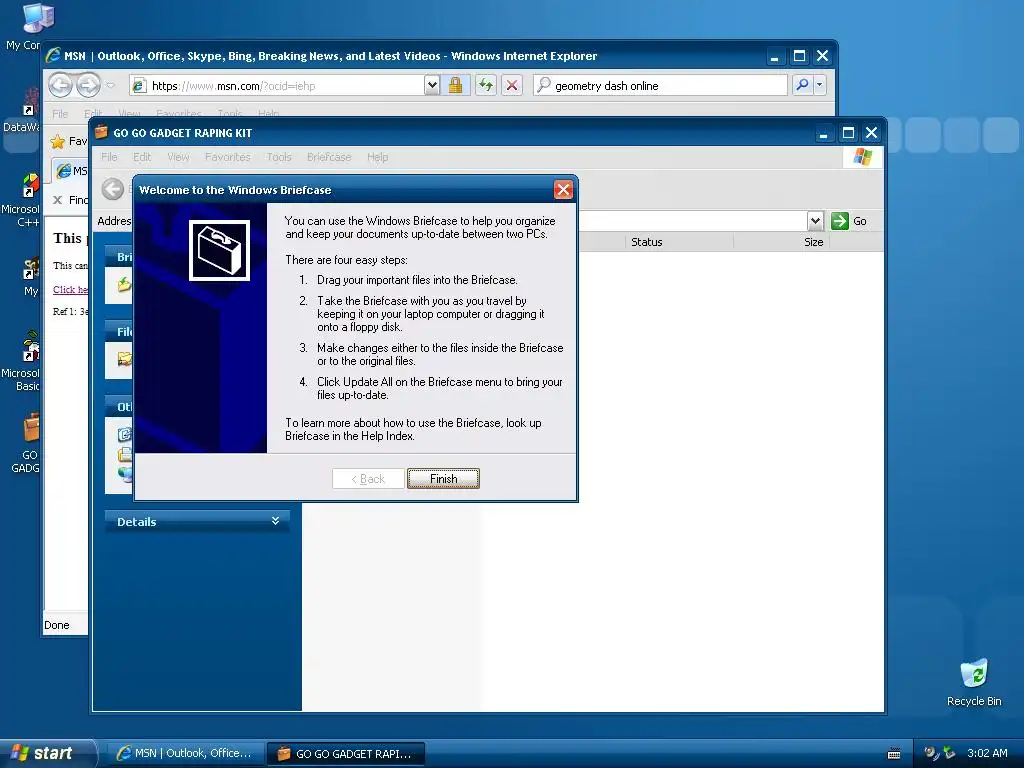
Task: Click the Back button in the Briefcase welcome dialog
Action: pyautogui.click(x=368, y=479)
